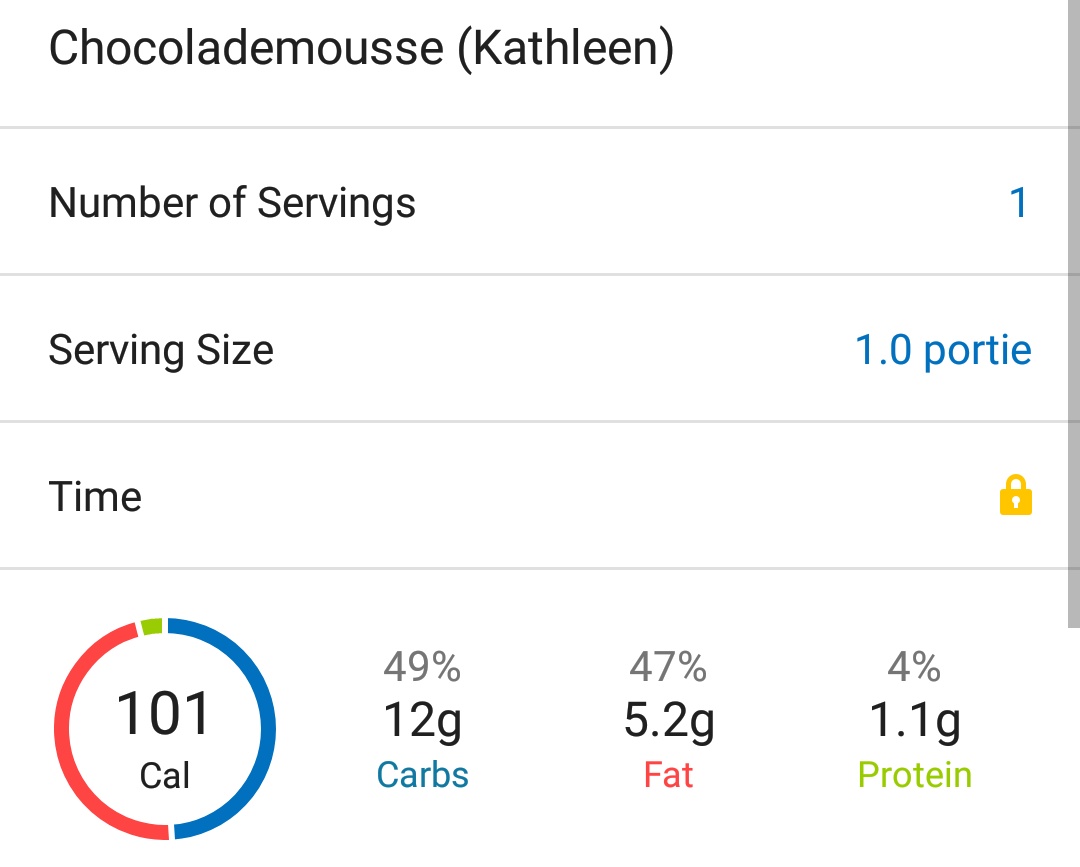
Task: Open the Number of Servings value 1
Action: pyautogui.click(x=1019, y=202)
